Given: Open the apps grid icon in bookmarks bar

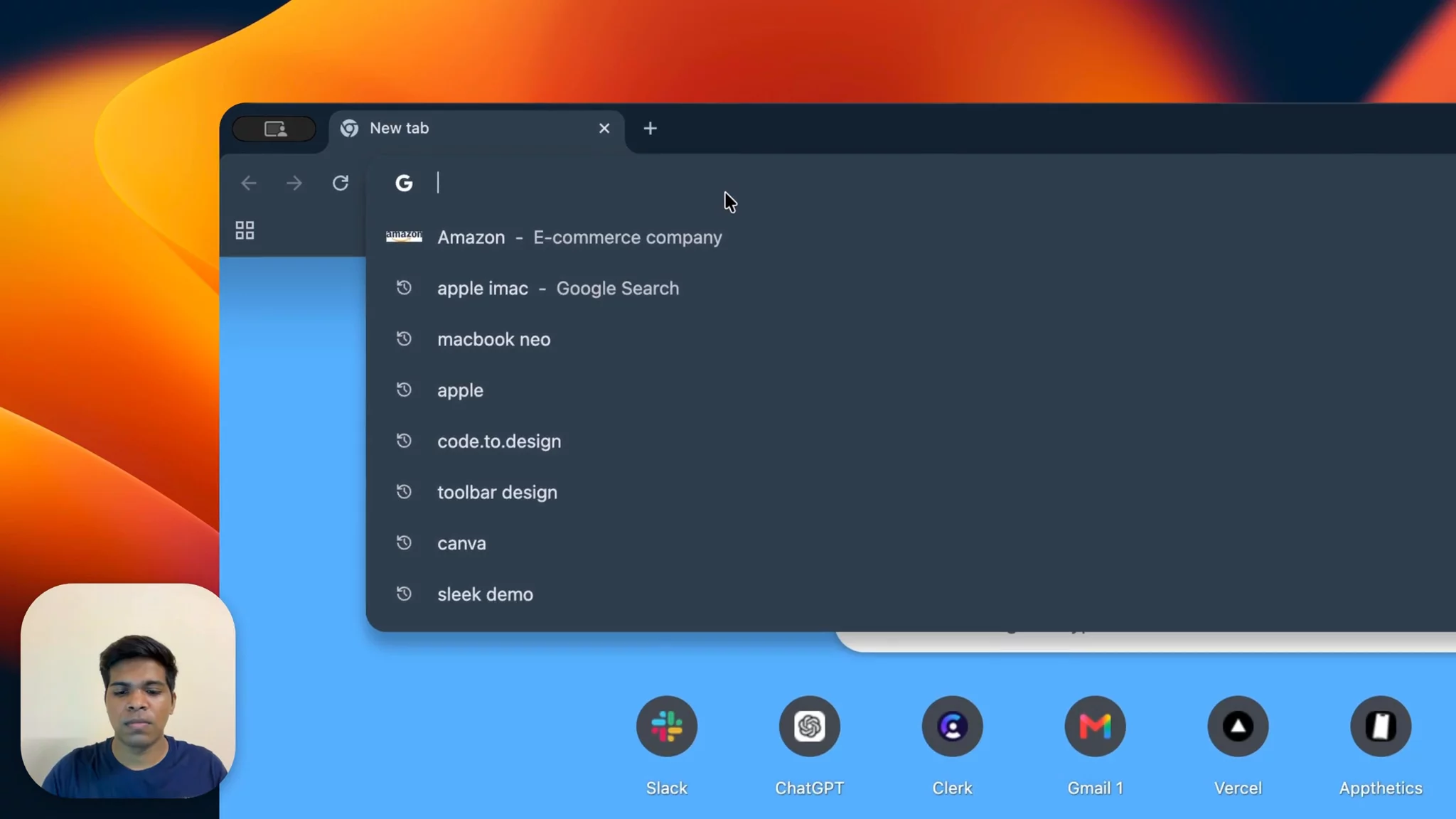Looking at the screenshot, I should [245, 230].
